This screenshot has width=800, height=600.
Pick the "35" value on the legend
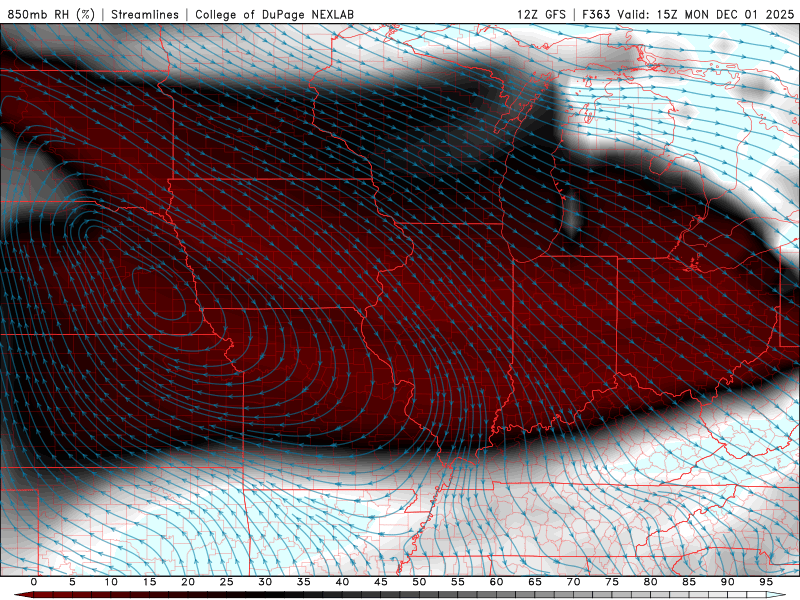[x=304, y=582]
